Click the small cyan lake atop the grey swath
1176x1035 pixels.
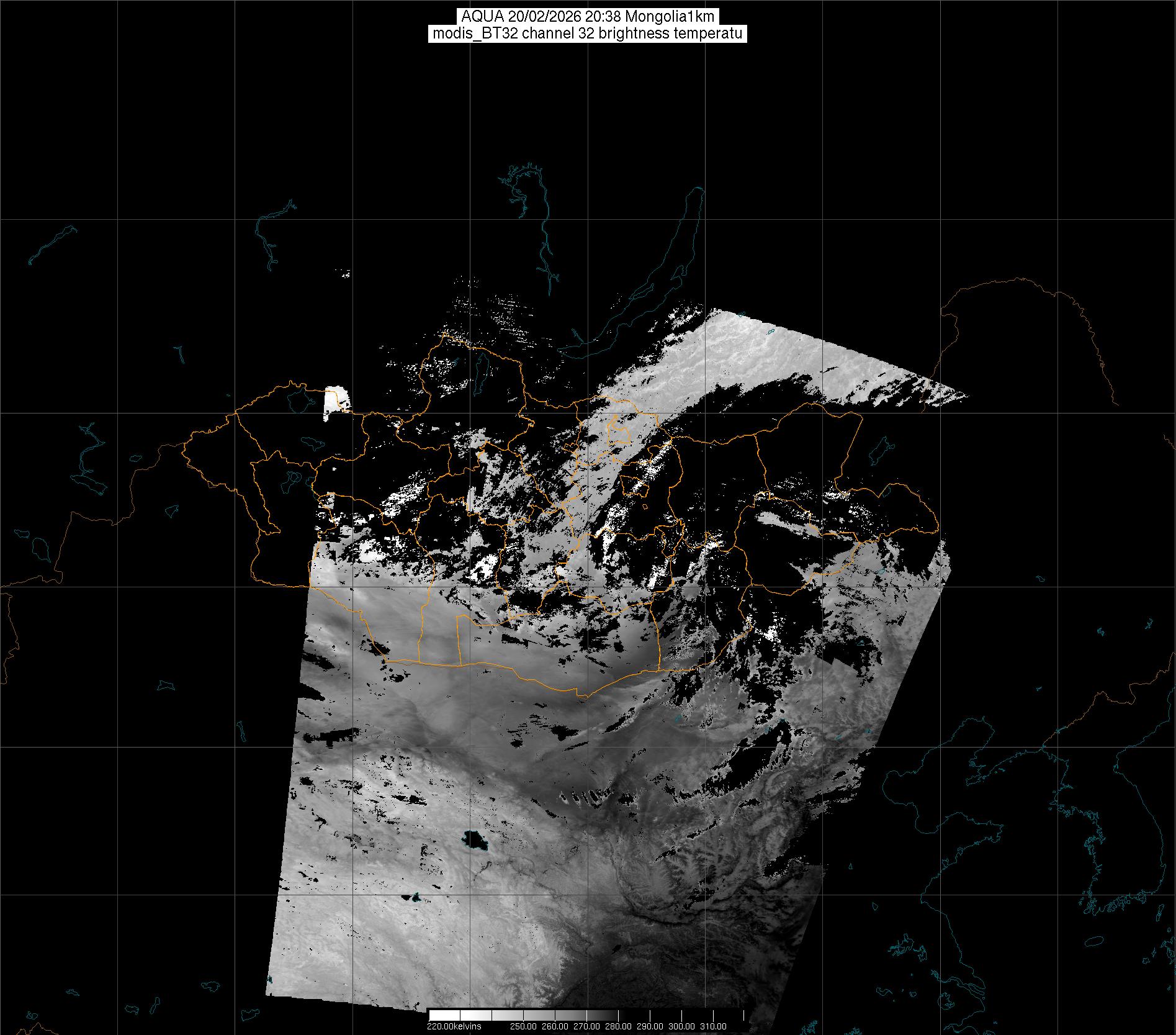click(769, 332)
